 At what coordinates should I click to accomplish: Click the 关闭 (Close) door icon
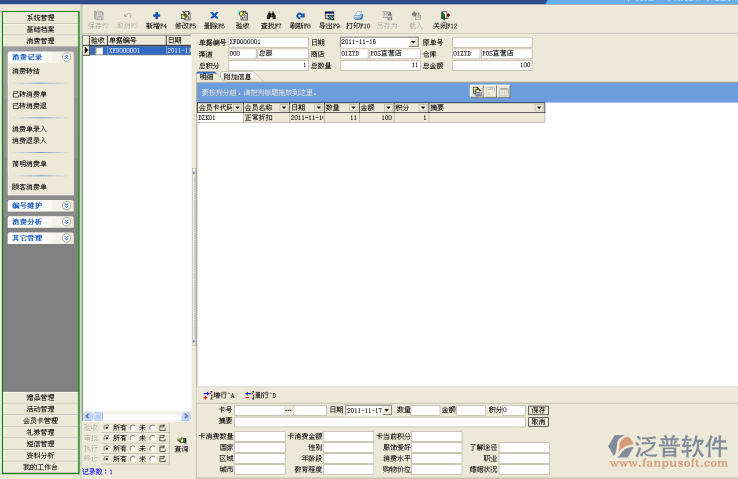click(445, 17)
